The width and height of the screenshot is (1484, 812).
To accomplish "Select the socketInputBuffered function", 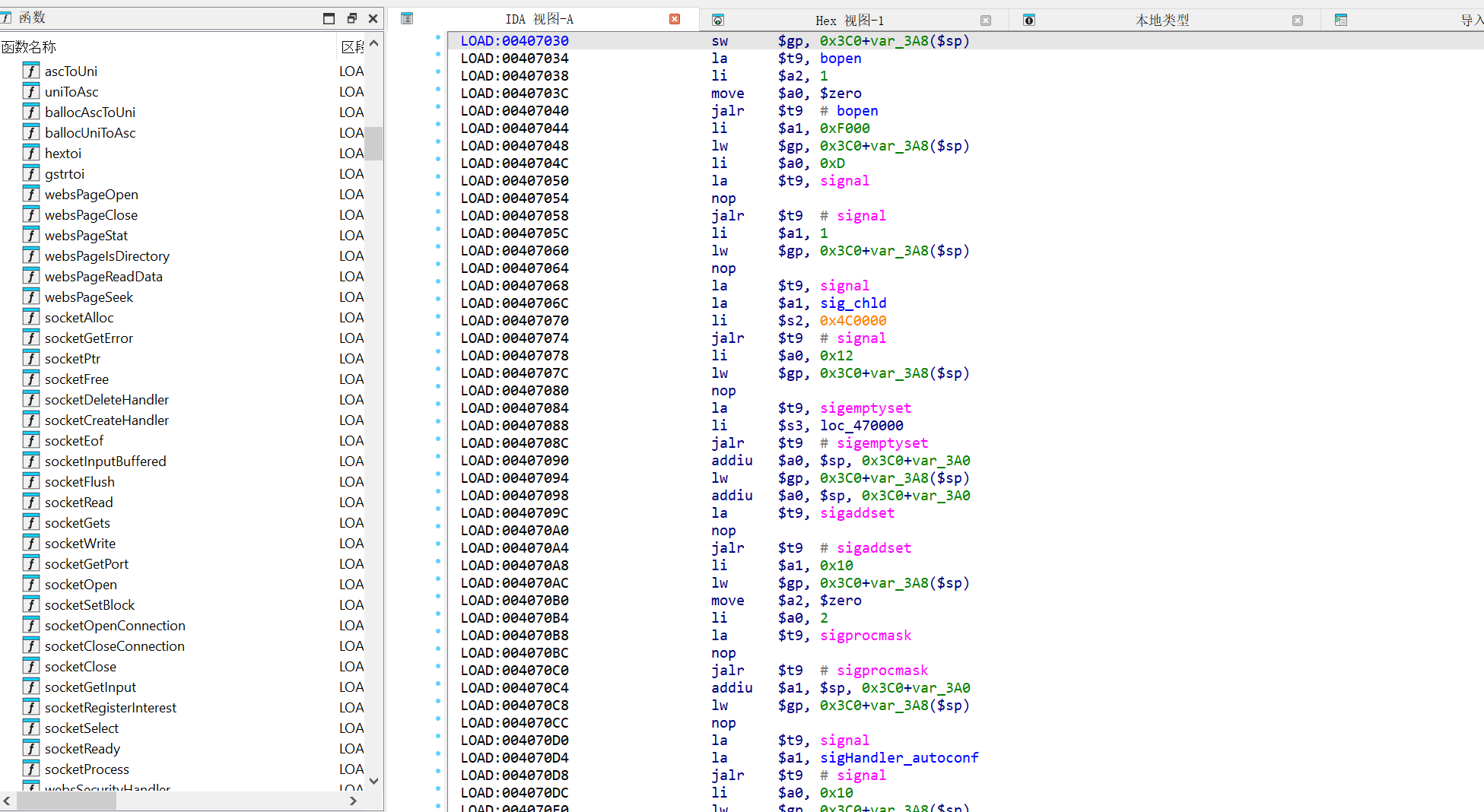I will point(105,461).
